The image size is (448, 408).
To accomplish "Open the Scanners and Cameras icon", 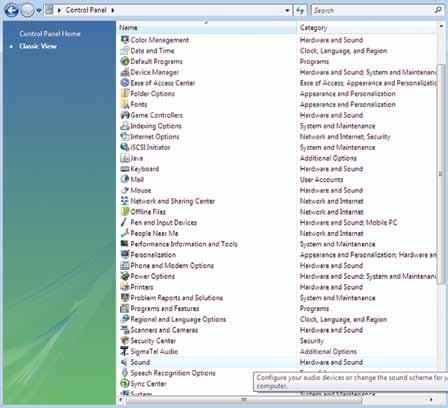I will coord(125,330).
